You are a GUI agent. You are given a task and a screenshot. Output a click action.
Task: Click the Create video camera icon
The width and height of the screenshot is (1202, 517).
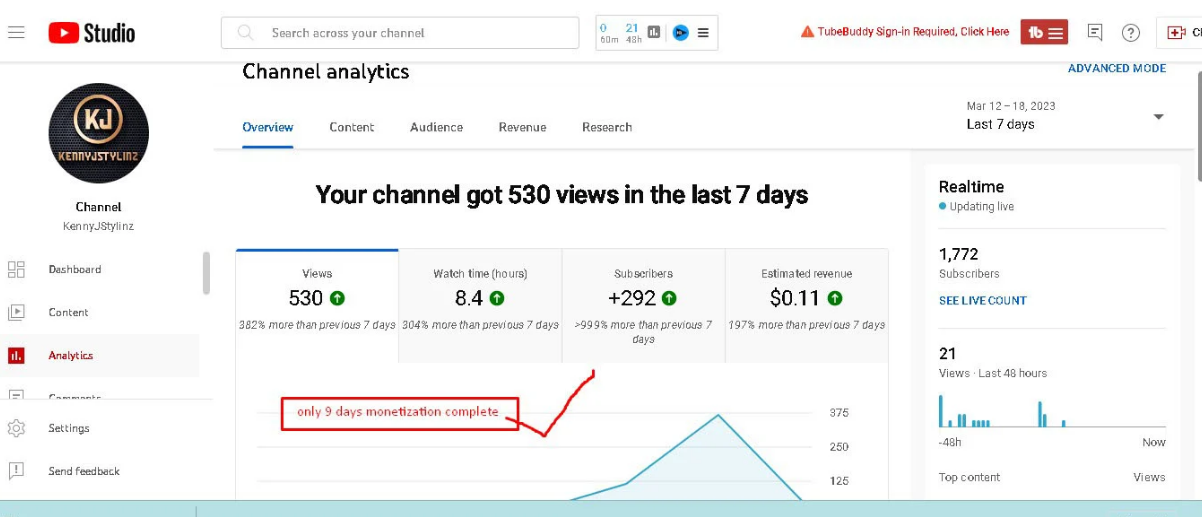coord(1177,33)
